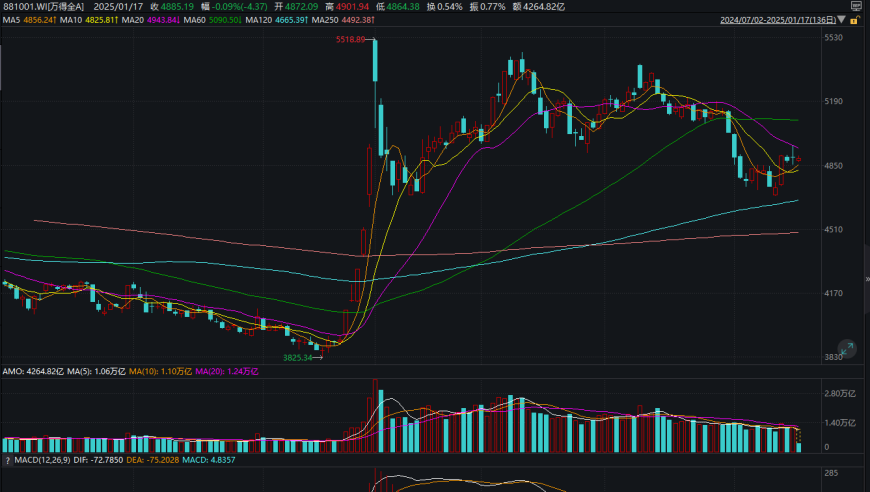Click the low price 低 4864.38
Image resolution: width=870 pixels, height=492 pixels.
coord(398,7)
